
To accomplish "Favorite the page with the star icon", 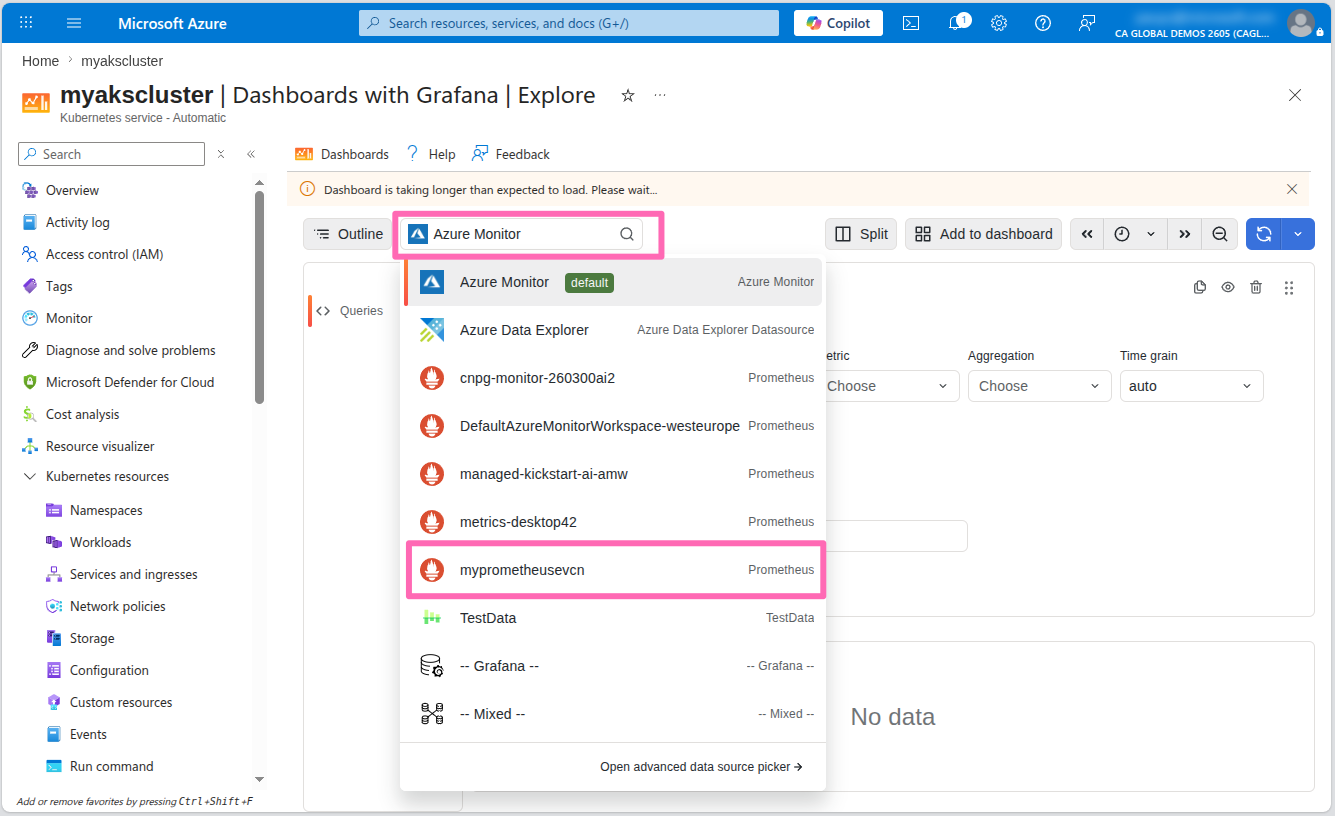I will point(628,95).
